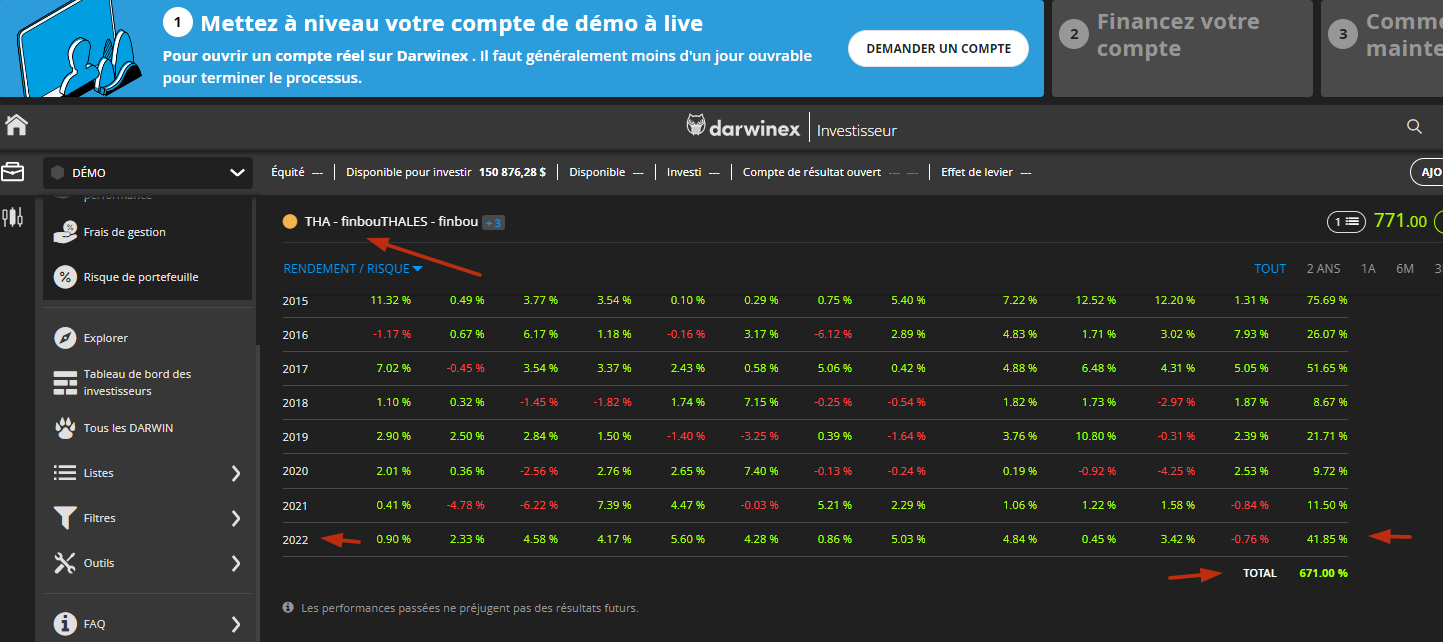The image size is (1443, 642).
Task: Expand the Outils submenu chevron
Action: coord(236,563)
